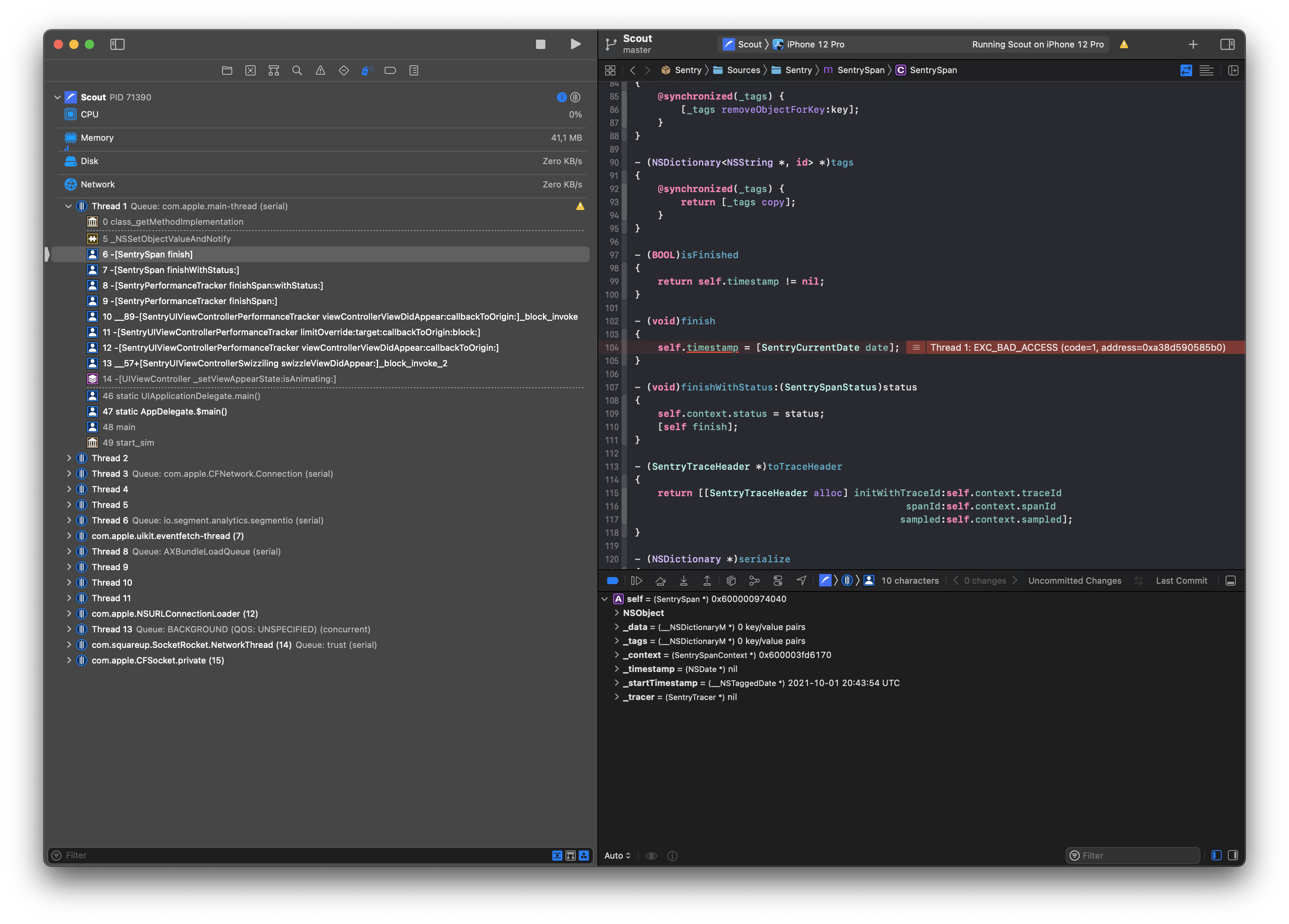This screenshot has width=1289, height=924.
Task: Stop the running Scout app
Action: 541,44
